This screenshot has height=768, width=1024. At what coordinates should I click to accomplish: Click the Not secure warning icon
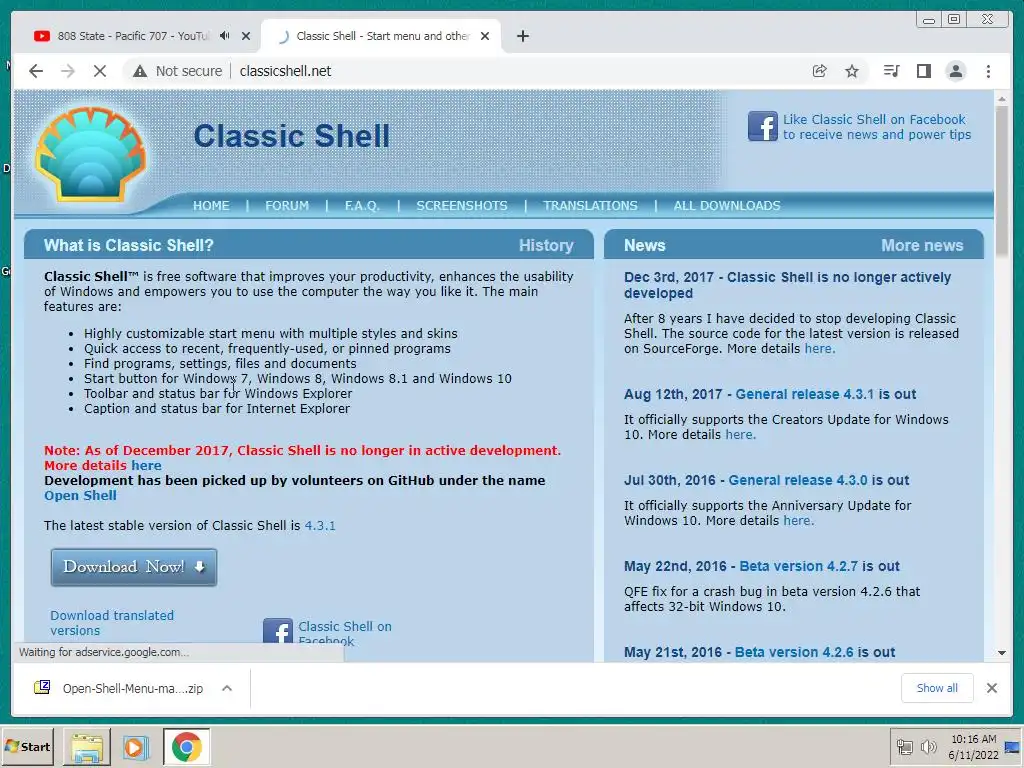coord(140,71)
